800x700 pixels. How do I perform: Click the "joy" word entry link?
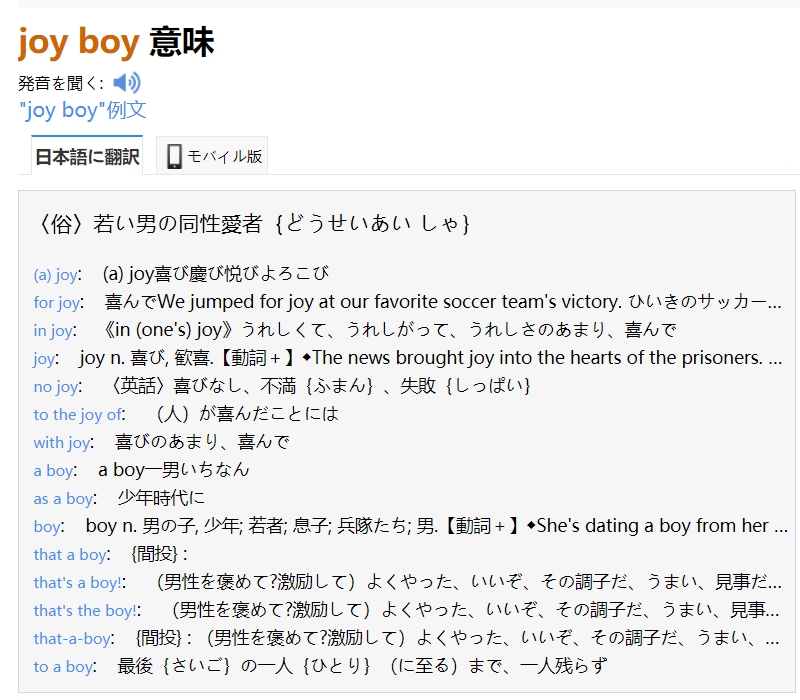(x=44, y=359)
